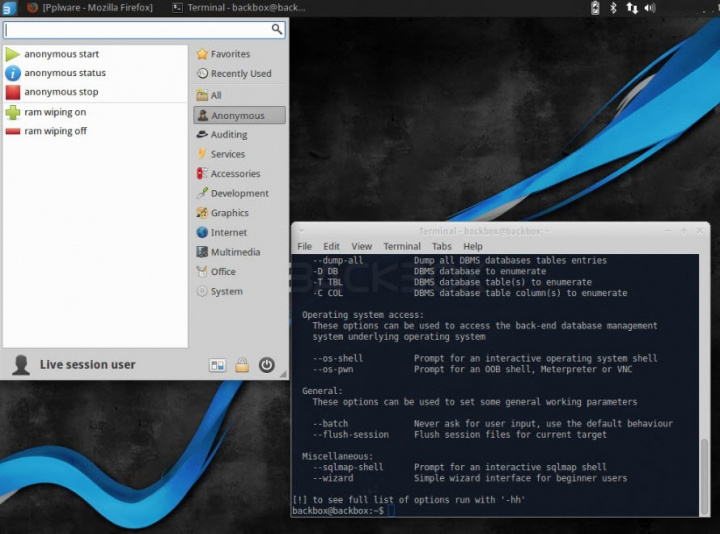Open the volume speaker tray icon
This screenshot has width=720, height=534.
click(x=650, y=8)
